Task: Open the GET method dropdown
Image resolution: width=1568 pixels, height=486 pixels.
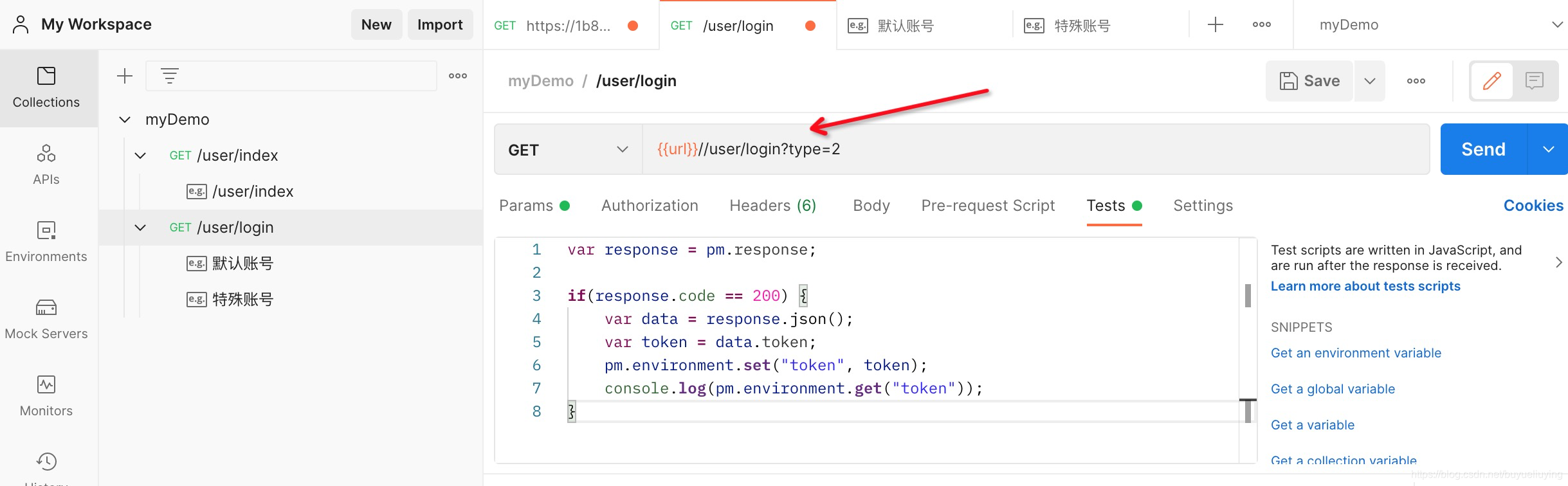Action: click(x=568, y=149)
